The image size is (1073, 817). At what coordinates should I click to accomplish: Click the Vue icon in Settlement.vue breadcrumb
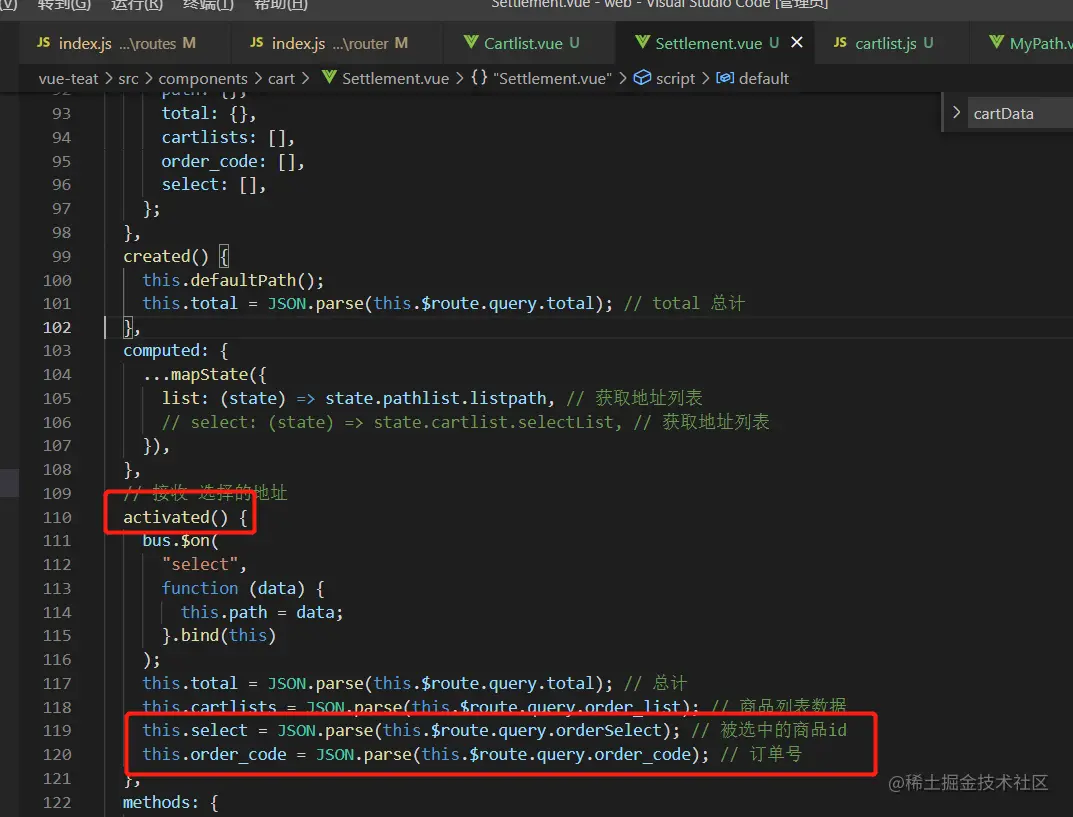point(329,77)
